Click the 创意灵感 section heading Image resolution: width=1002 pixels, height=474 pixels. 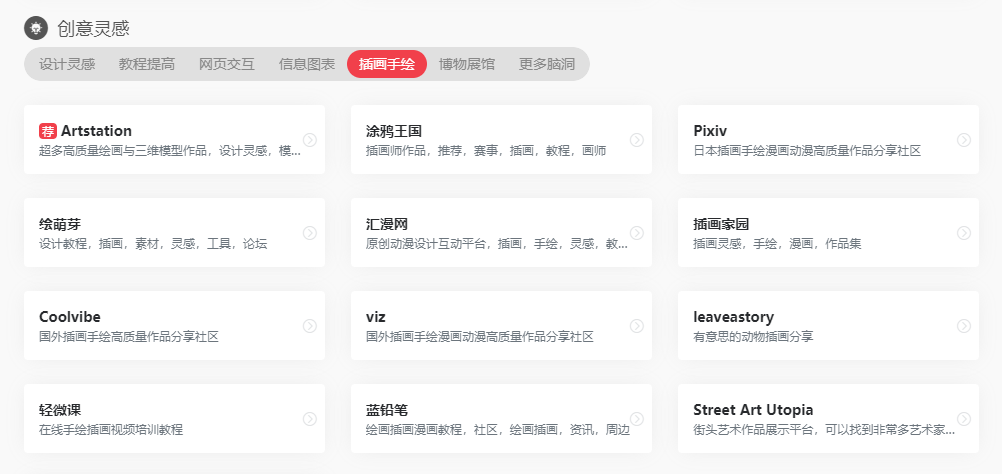coord(93,28)
